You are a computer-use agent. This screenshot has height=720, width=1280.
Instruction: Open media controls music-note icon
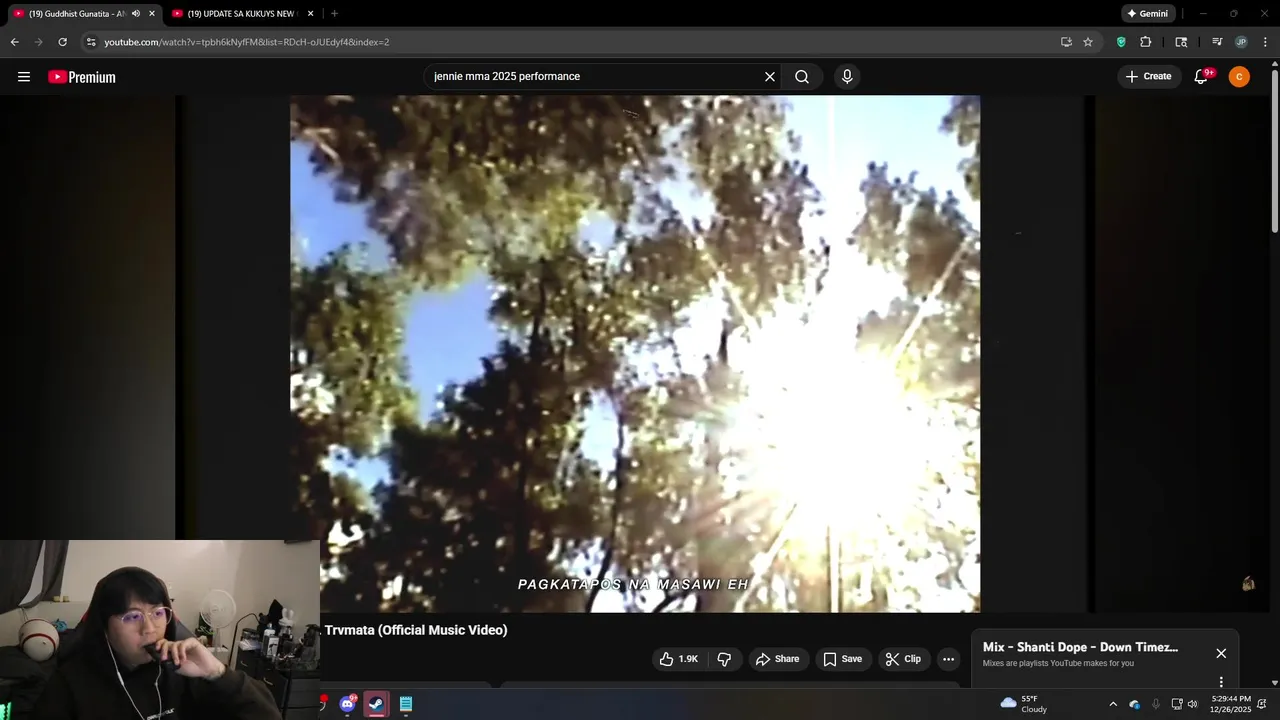(1217, 42)
